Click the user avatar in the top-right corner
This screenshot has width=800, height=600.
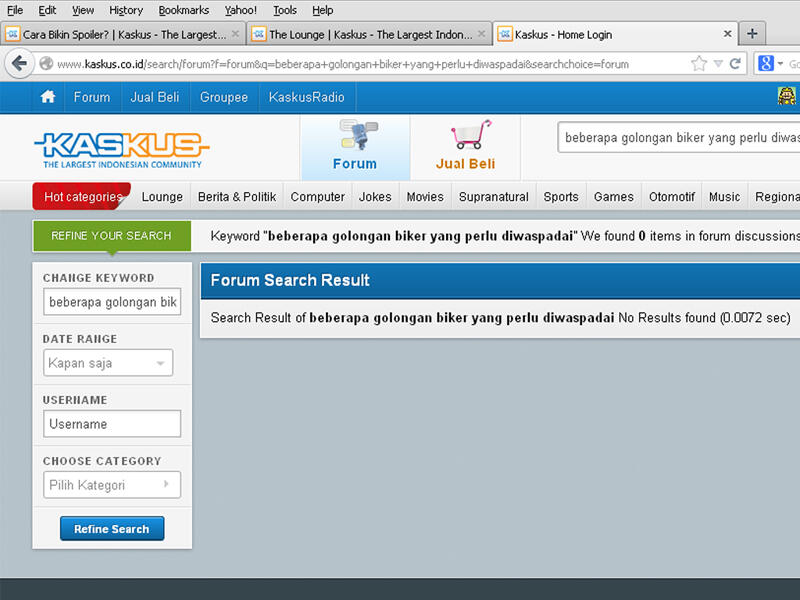788,97
